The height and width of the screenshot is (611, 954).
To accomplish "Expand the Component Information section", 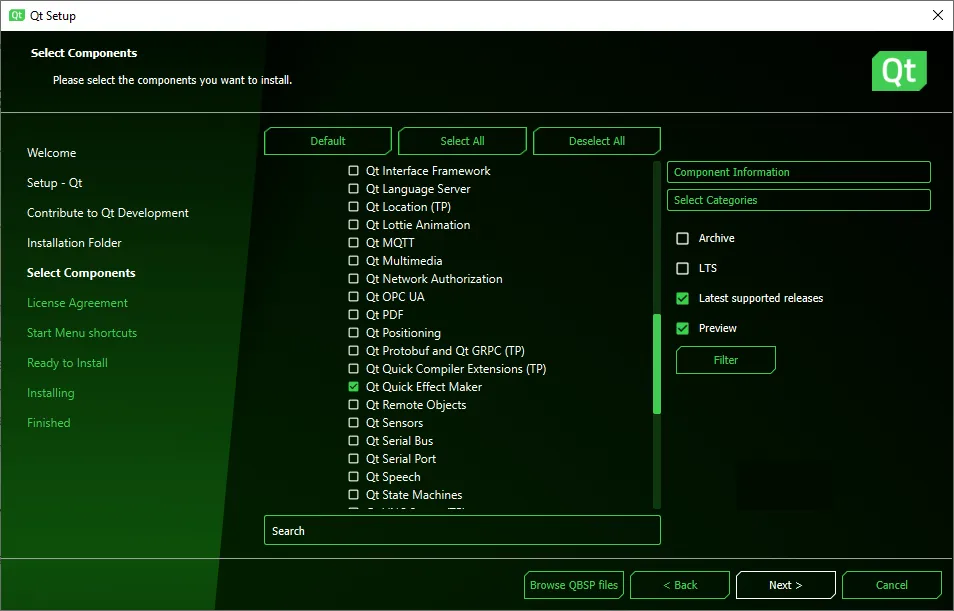I will pos(798,172).
